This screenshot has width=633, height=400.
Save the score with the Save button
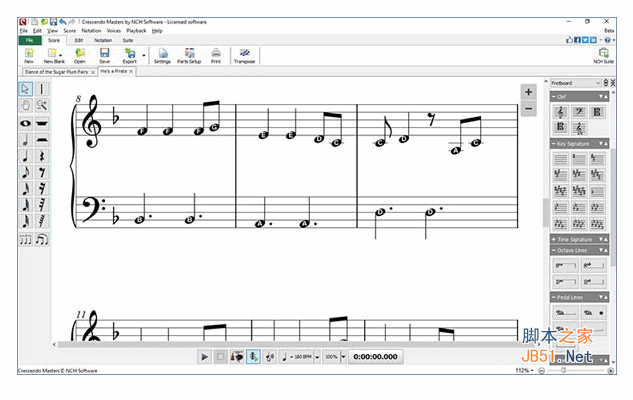click(105, 56)
